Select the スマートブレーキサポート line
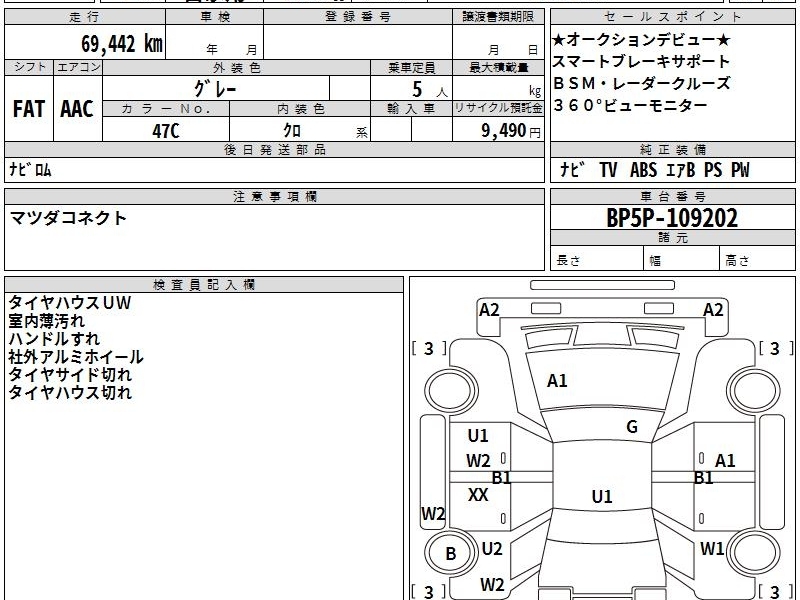Screen dimensions: 800x600 tap(641, 62)
